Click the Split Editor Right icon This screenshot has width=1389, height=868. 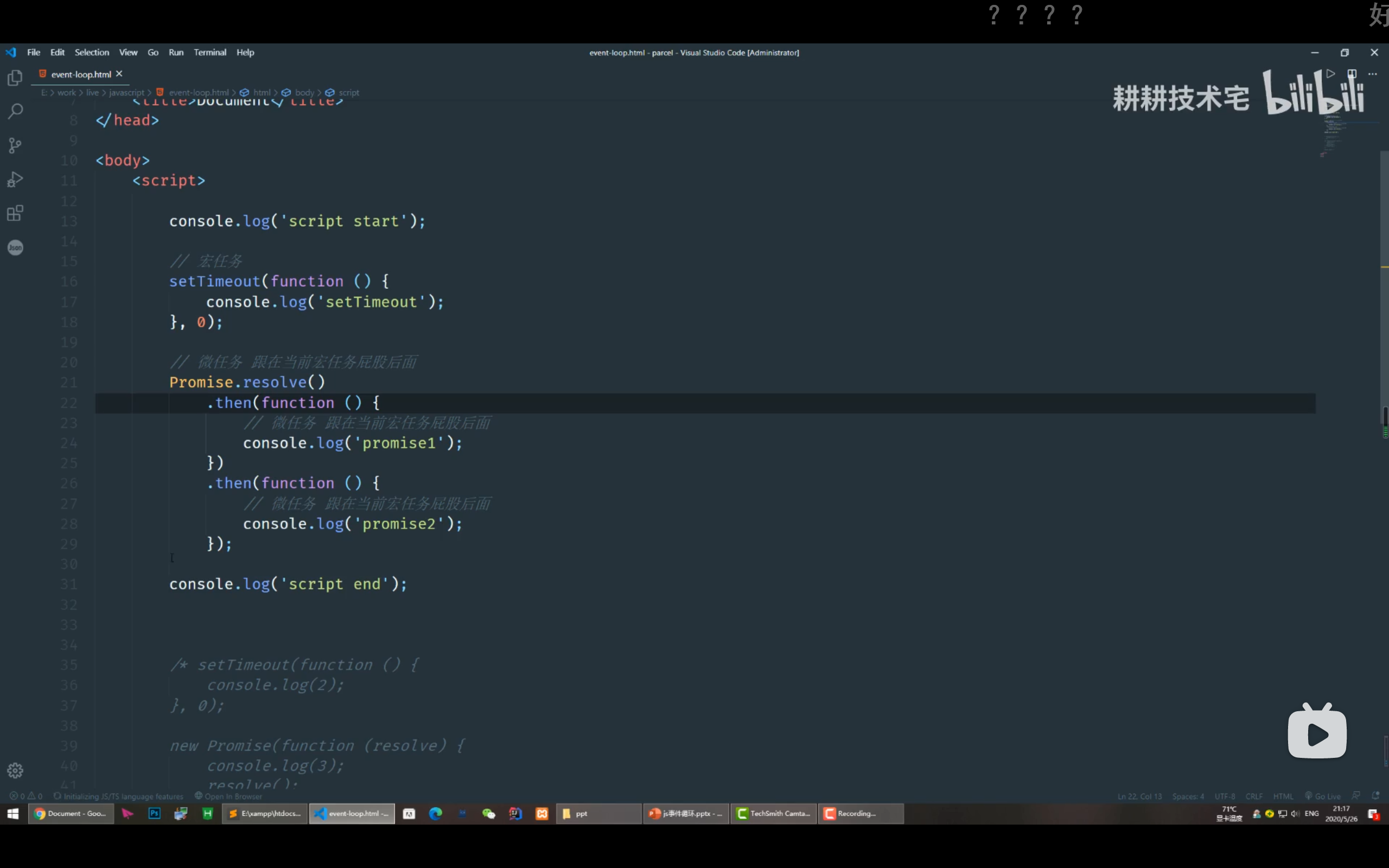point(1352,74)
